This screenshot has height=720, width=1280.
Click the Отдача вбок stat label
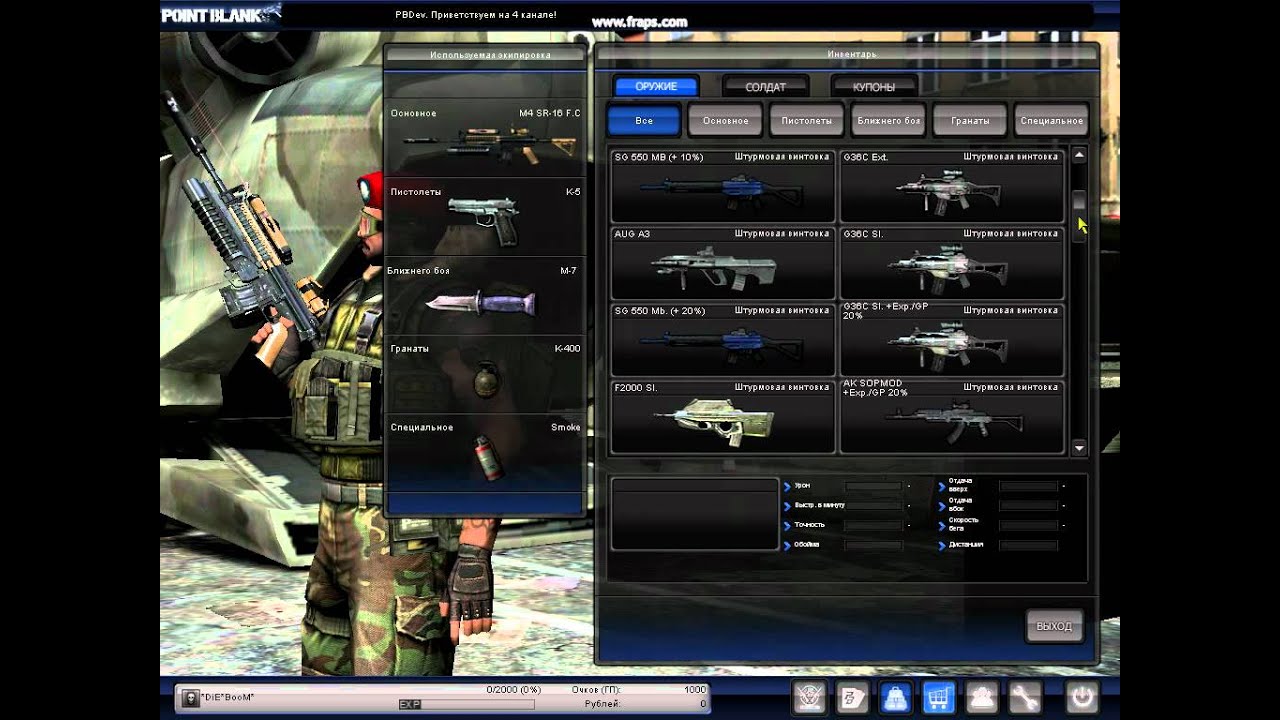pos(960,504)
